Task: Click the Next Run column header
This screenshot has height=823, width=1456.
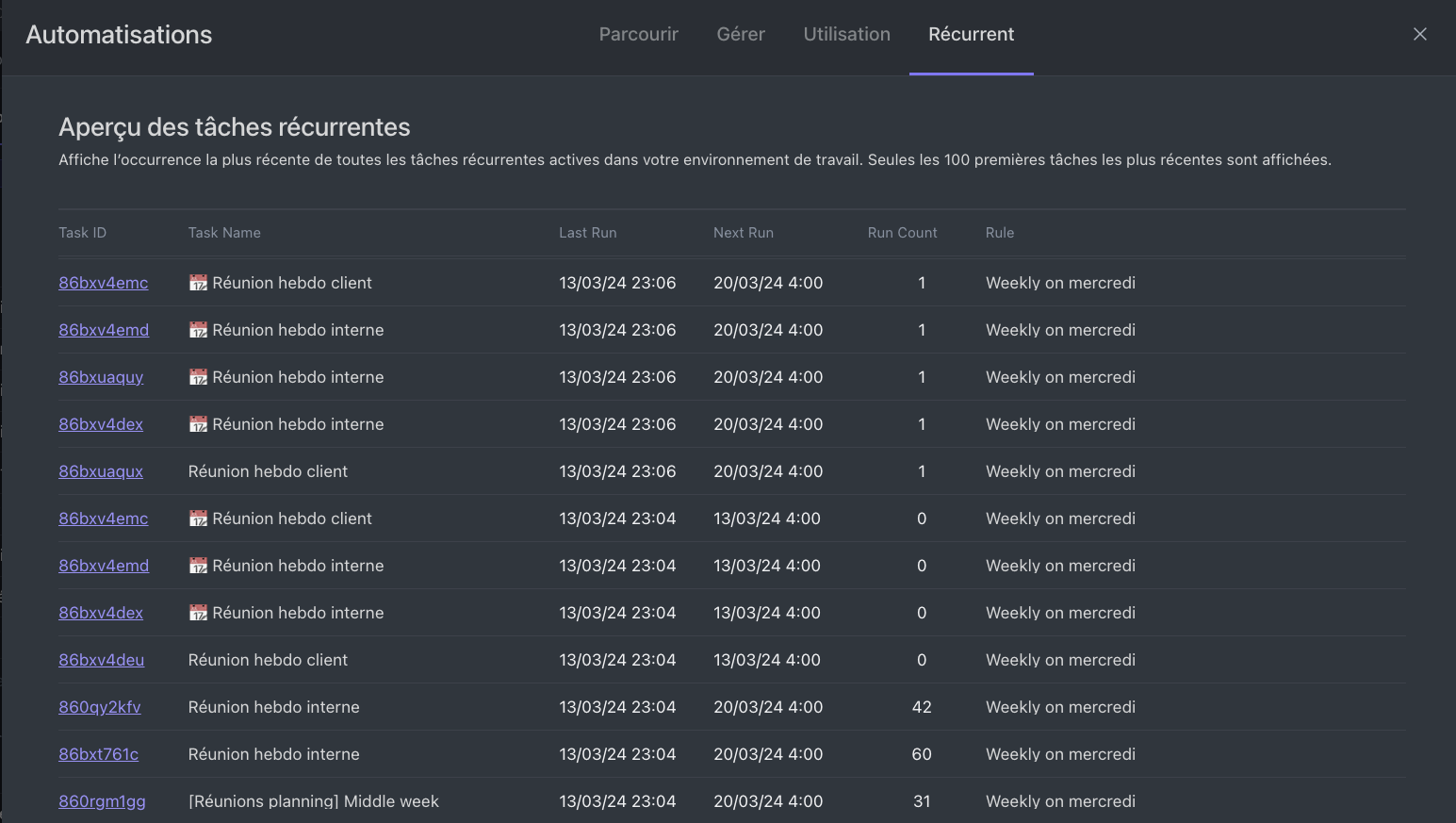Action: tap(744, 233)
